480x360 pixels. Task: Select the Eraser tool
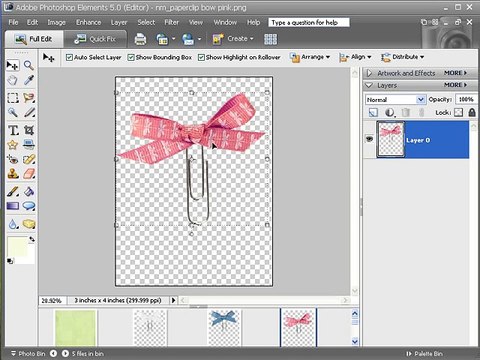[x=29, y=174]
